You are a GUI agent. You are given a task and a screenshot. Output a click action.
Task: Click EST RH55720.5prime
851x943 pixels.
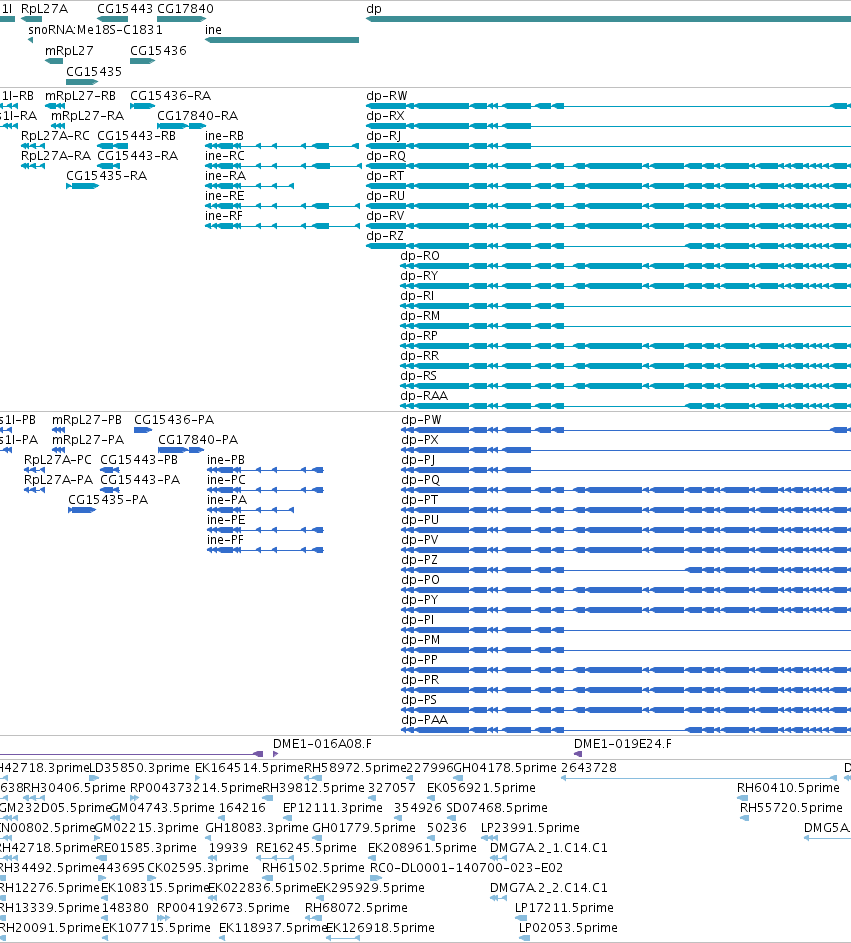[791, 808]
